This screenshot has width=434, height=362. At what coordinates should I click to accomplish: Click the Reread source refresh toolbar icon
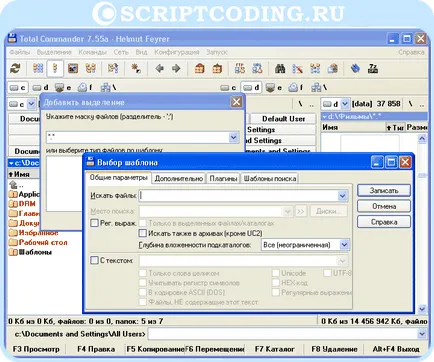(x=15, y=69)
